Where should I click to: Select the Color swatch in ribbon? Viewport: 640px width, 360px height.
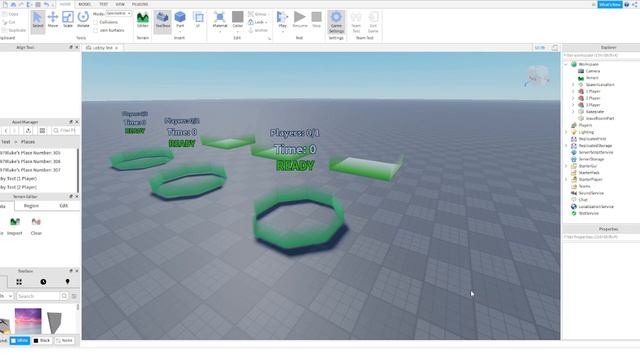tap(238, 17)
